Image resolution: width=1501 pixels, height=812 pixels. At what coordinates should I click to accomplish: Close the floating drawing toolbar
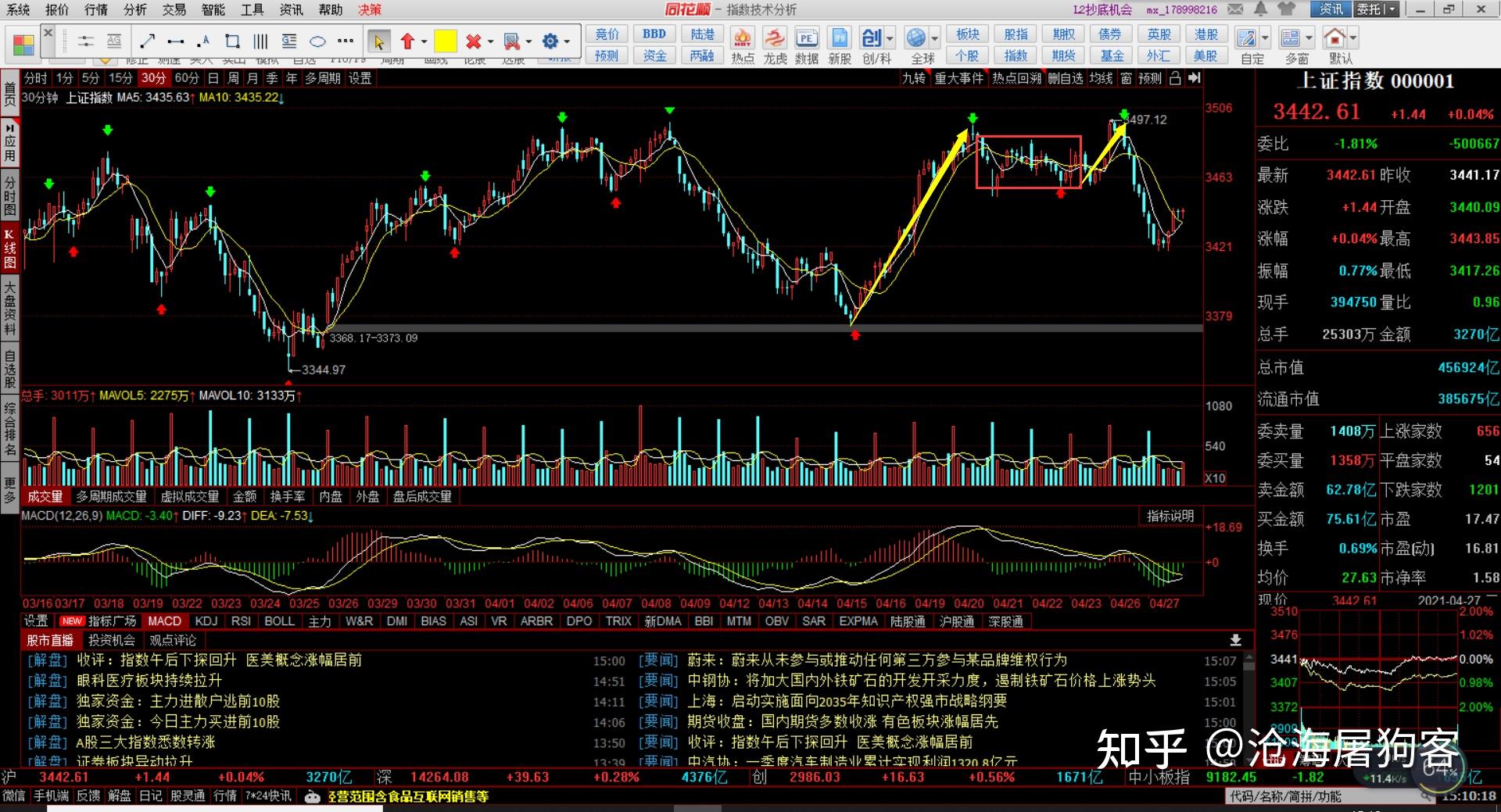click(x=48, y=33)
